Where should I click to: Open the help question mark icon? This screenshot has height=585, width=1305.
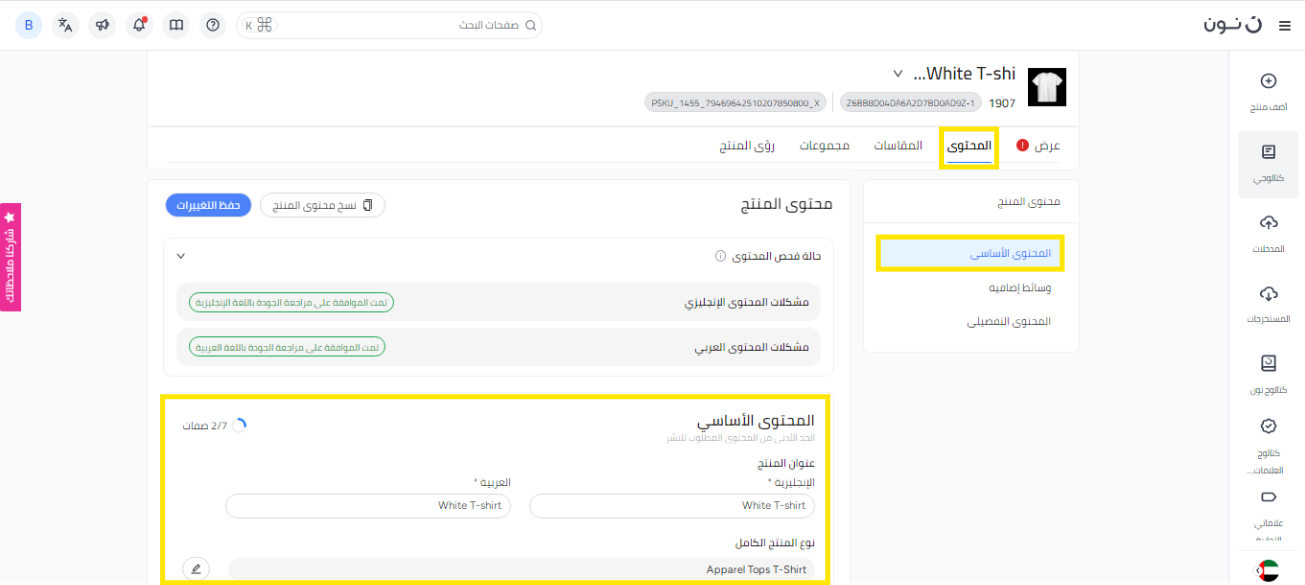click(212, 25)
